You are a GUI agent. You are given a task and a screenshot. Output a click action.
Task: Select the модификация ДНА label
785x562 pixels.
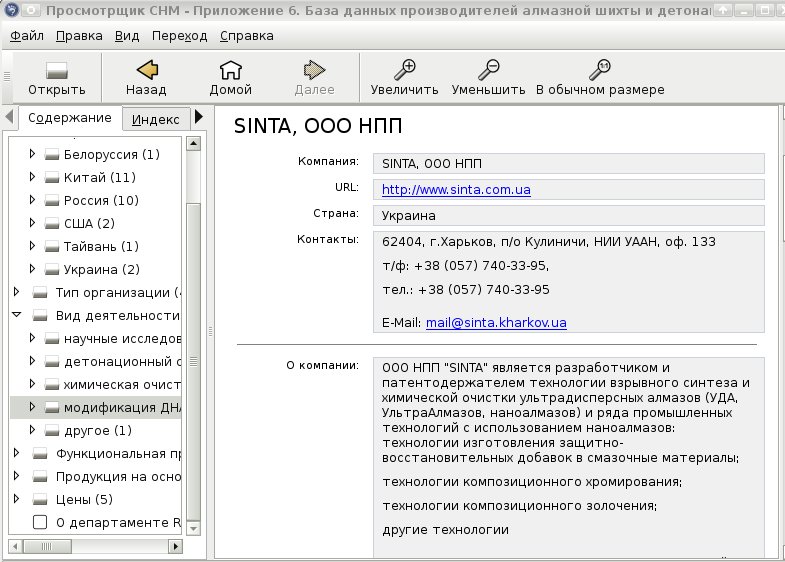122,408
